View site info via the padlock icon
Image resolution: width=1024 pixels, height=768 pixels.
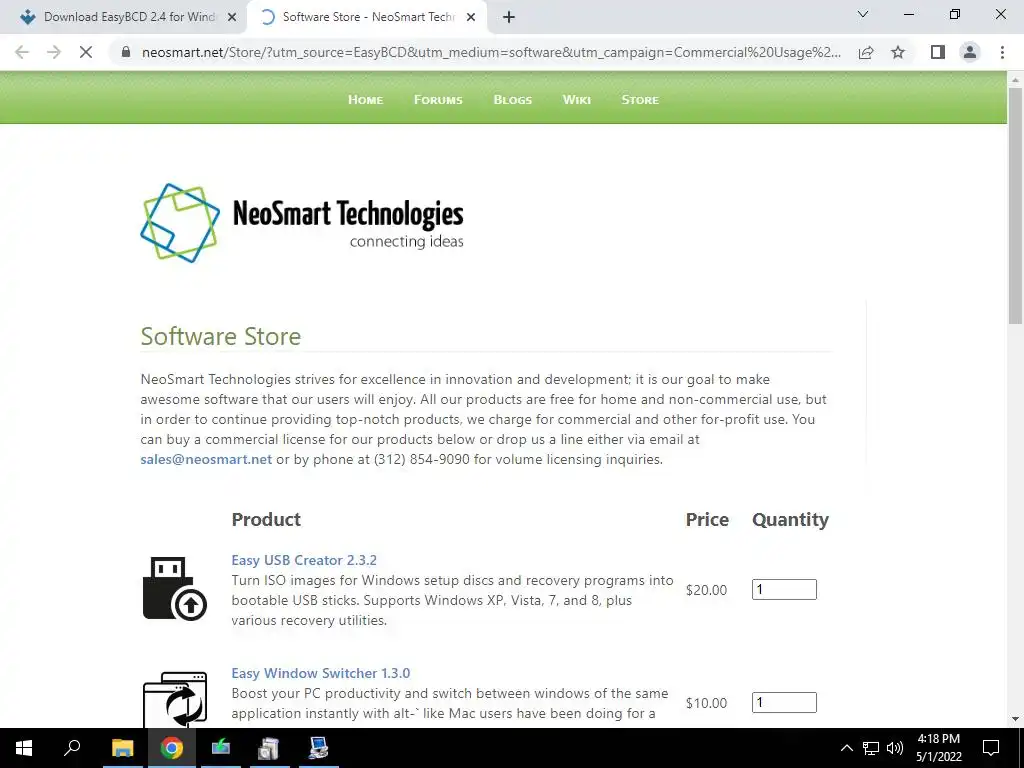point(127,52)
